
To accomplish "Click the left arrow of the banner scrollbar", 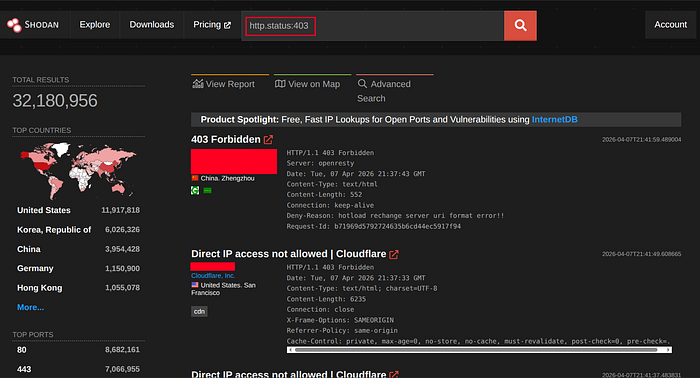I will tap(291, 350).
